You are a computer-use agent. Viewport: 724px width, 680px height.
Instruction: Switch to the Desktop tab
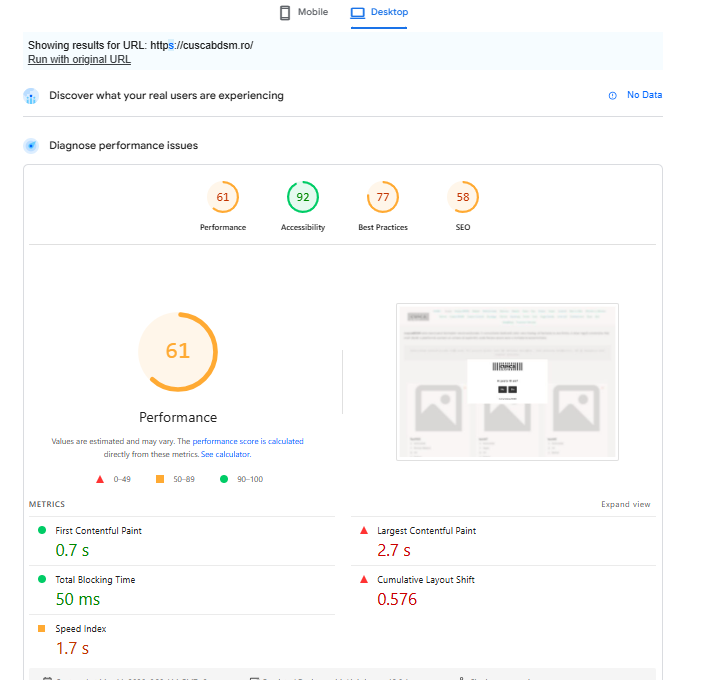(x=379, y=13)
